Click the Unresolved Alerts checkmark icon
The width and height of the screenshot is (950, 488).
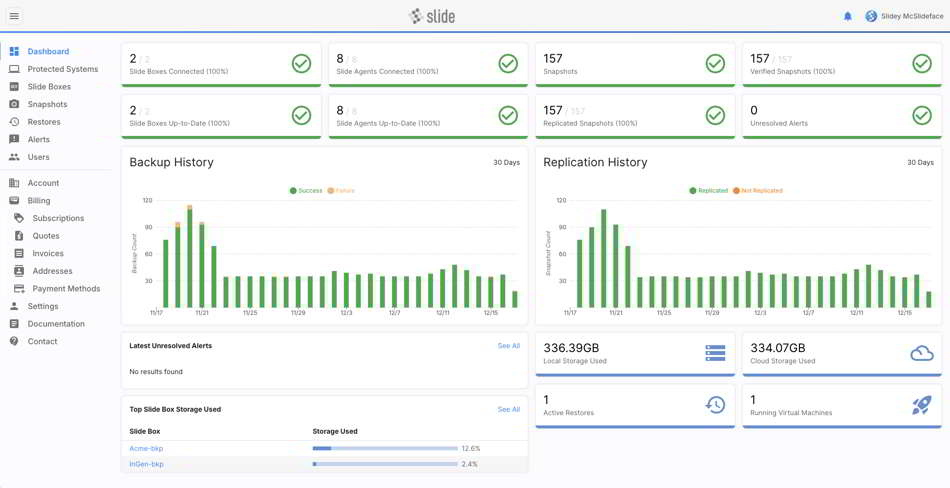(922, 115)
